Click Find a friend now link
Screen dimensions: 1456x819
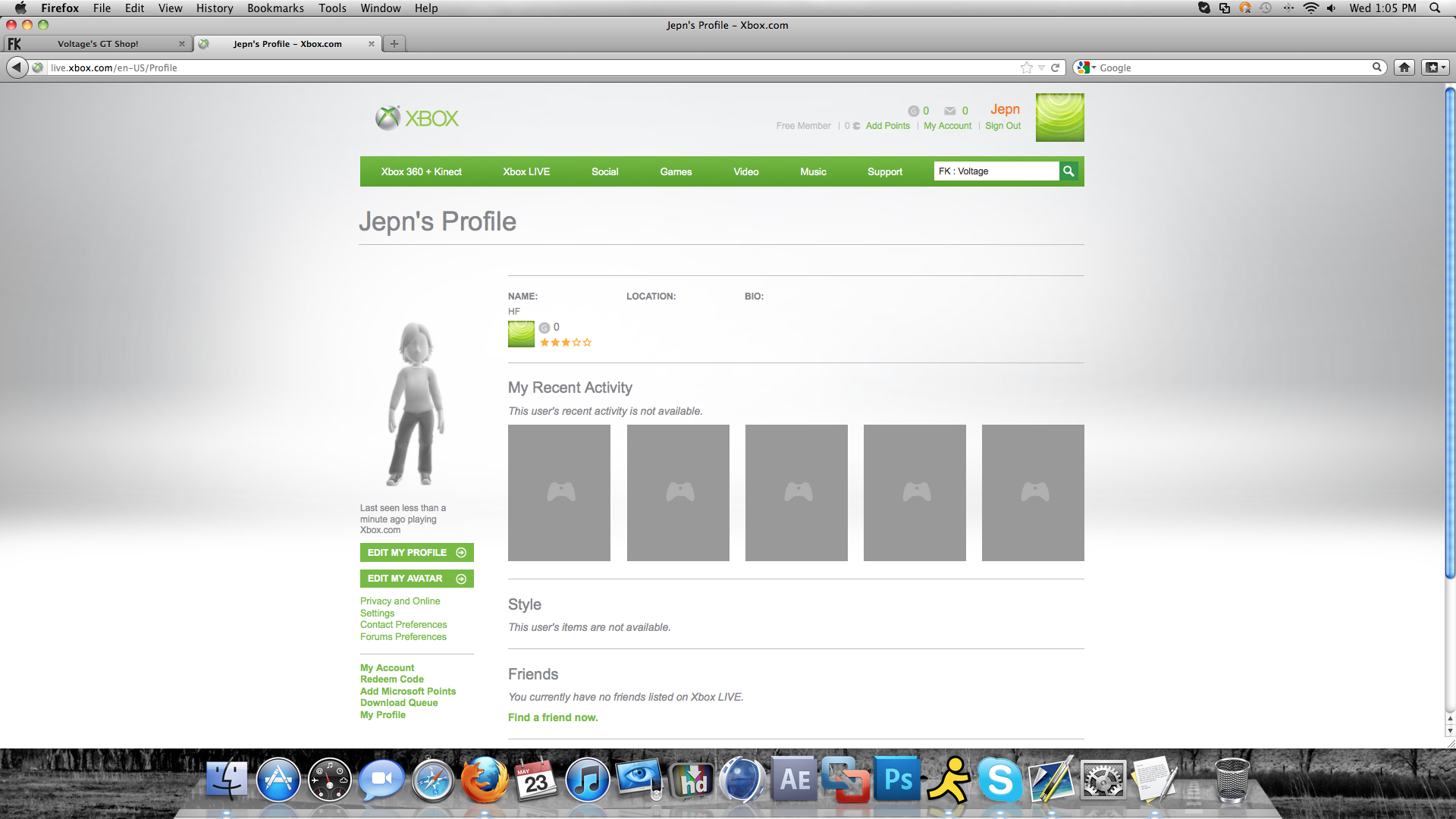pyautogui.click(x=553, y=717)
